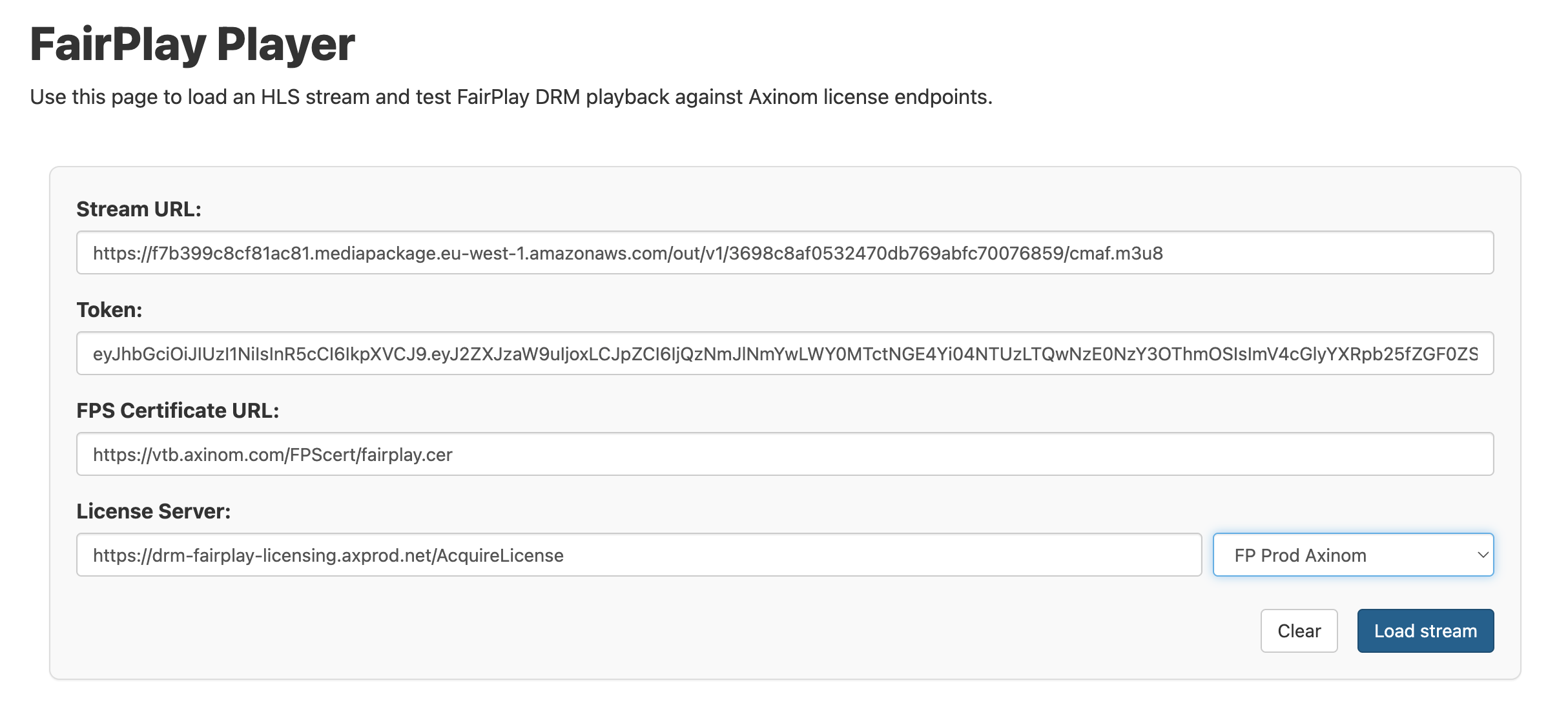Click the page description text under the heading
The width and height of the screenshot is (1568, 718).
click(x=510, y=97)
